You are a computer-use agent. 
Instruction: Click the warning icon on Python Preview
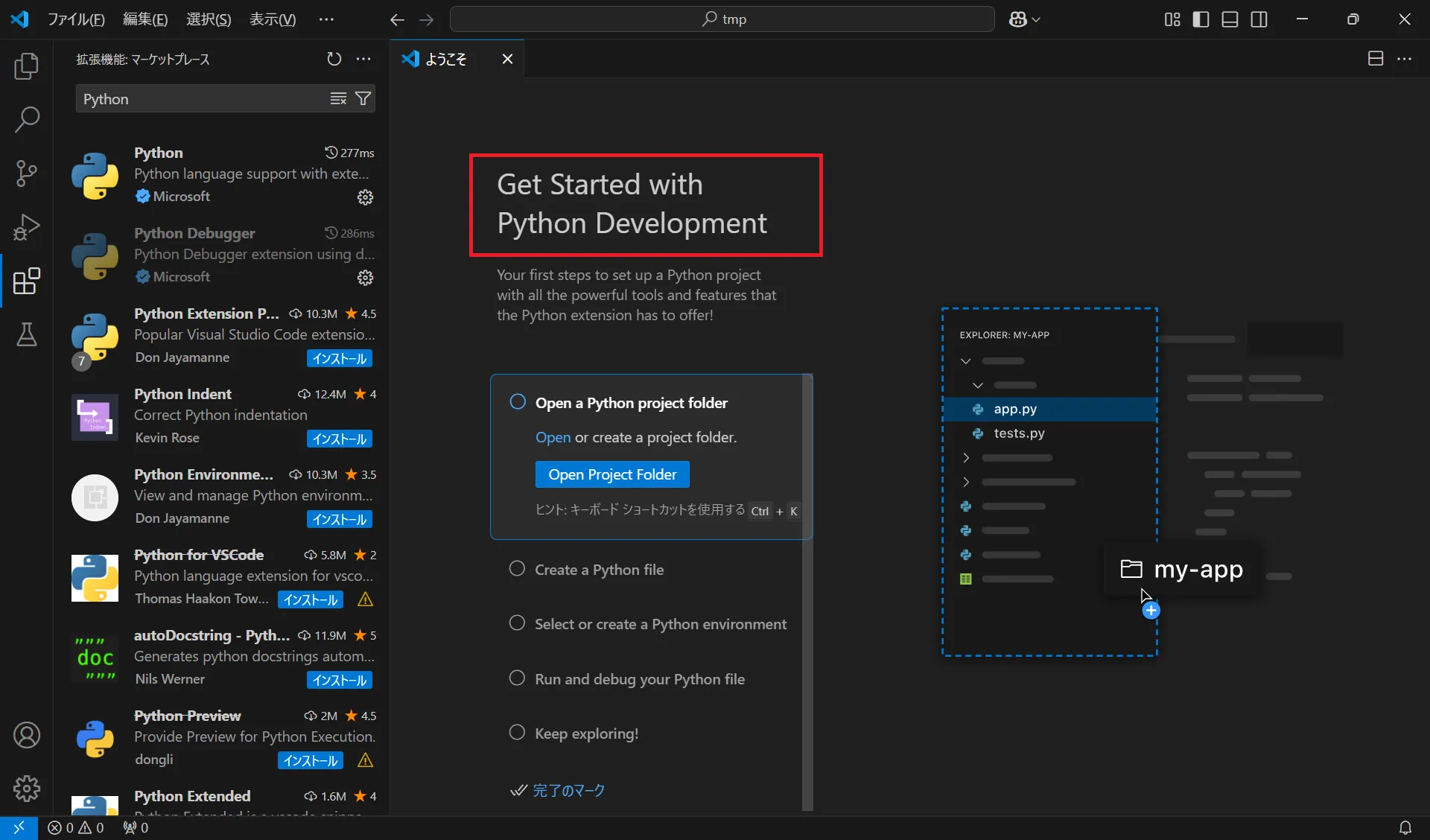[365, 760]
